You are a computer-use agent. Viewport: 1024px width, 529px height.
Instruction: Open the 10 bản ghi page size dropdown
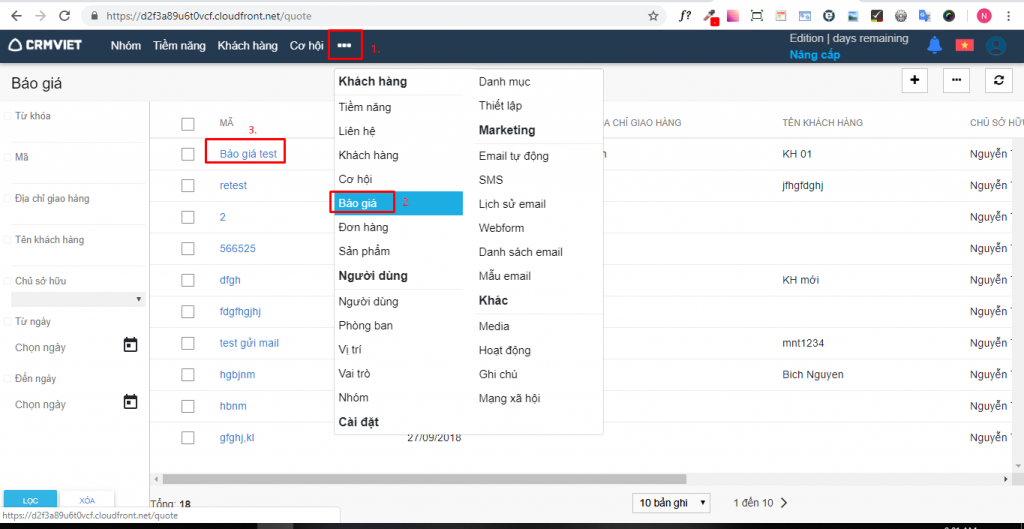click(671, 502)
